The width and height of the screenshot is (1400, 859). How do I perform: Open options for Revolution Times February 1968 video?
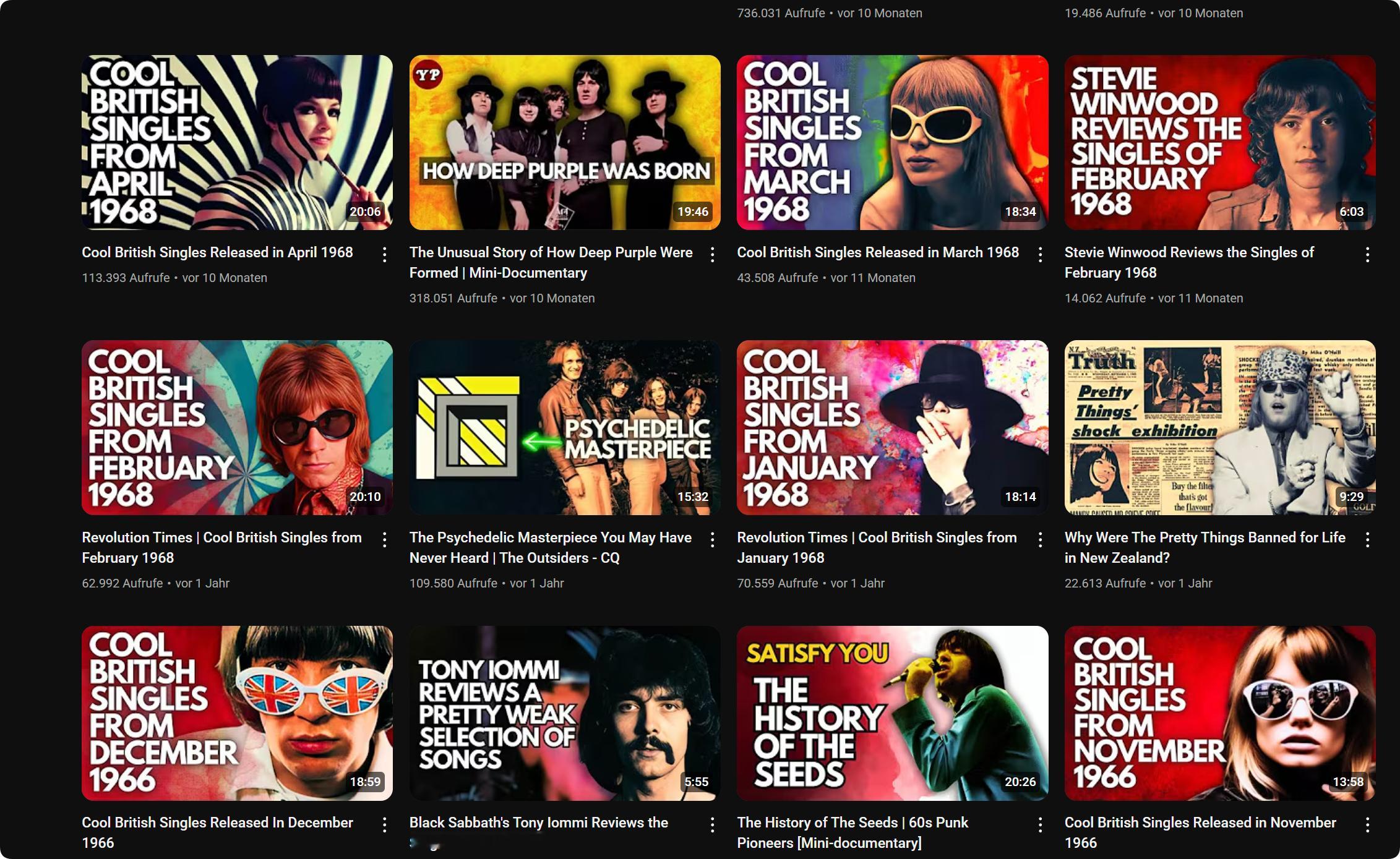coord(384,539)
